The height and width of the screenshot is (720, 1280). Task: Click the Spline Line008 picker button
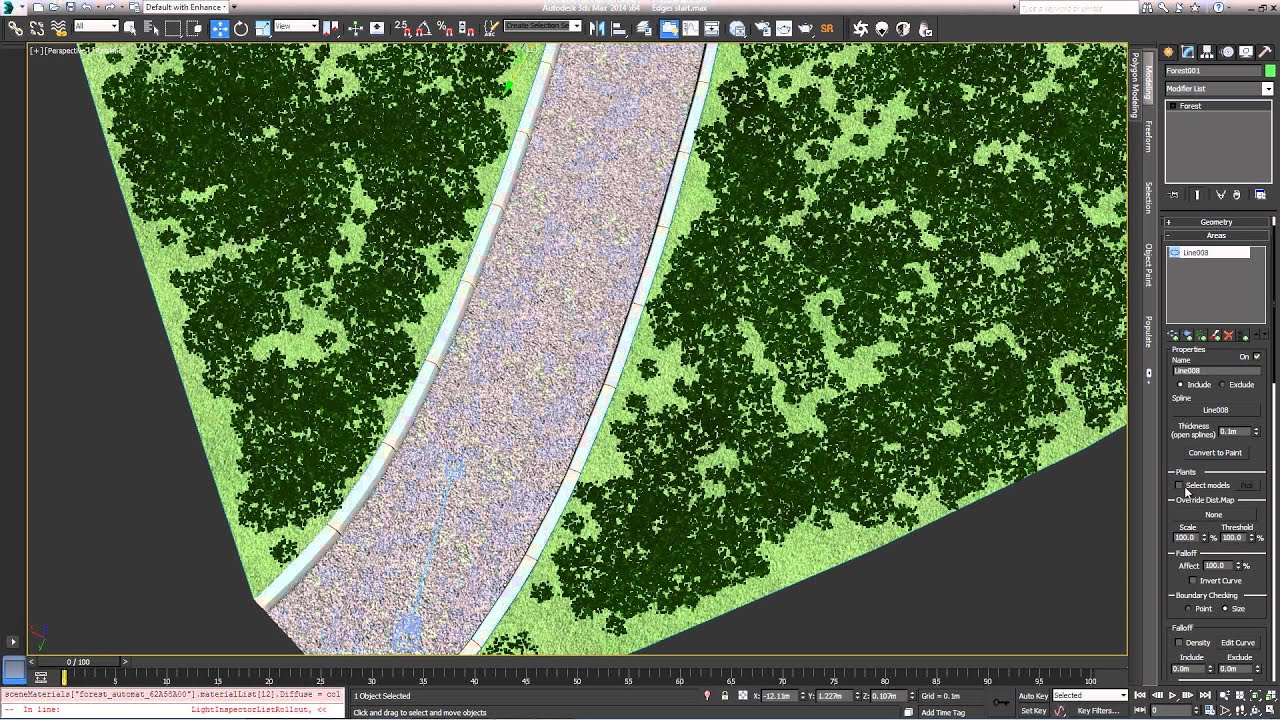[x=1215, y=410]
